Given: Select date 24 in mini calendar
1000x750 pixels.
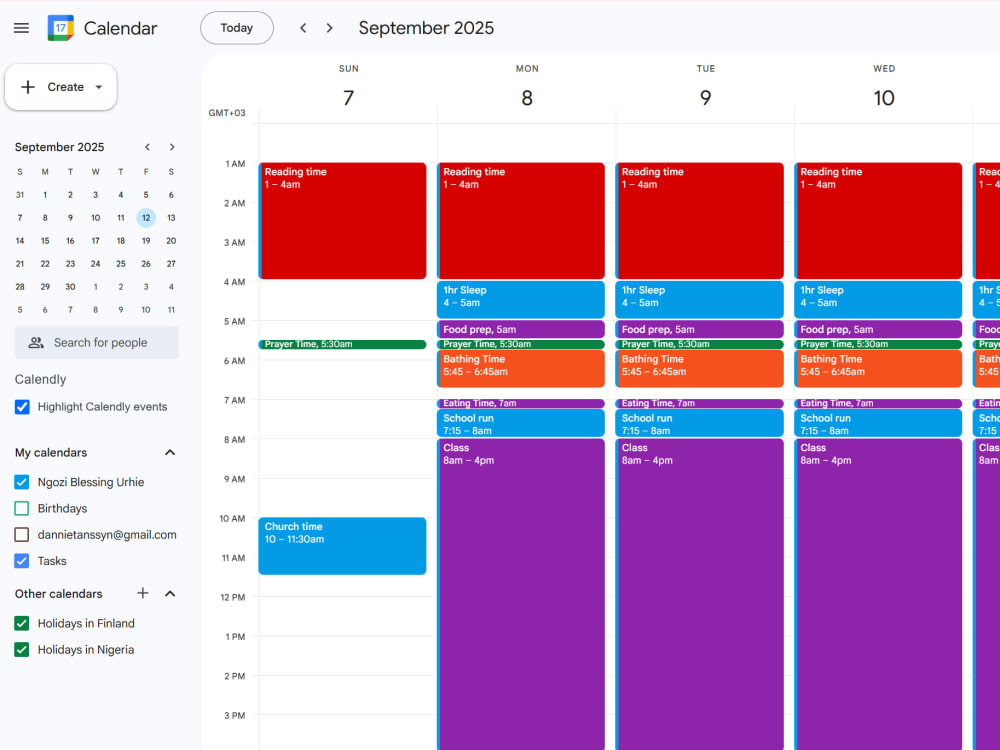Looking at the screenshot, I should 96,264.
